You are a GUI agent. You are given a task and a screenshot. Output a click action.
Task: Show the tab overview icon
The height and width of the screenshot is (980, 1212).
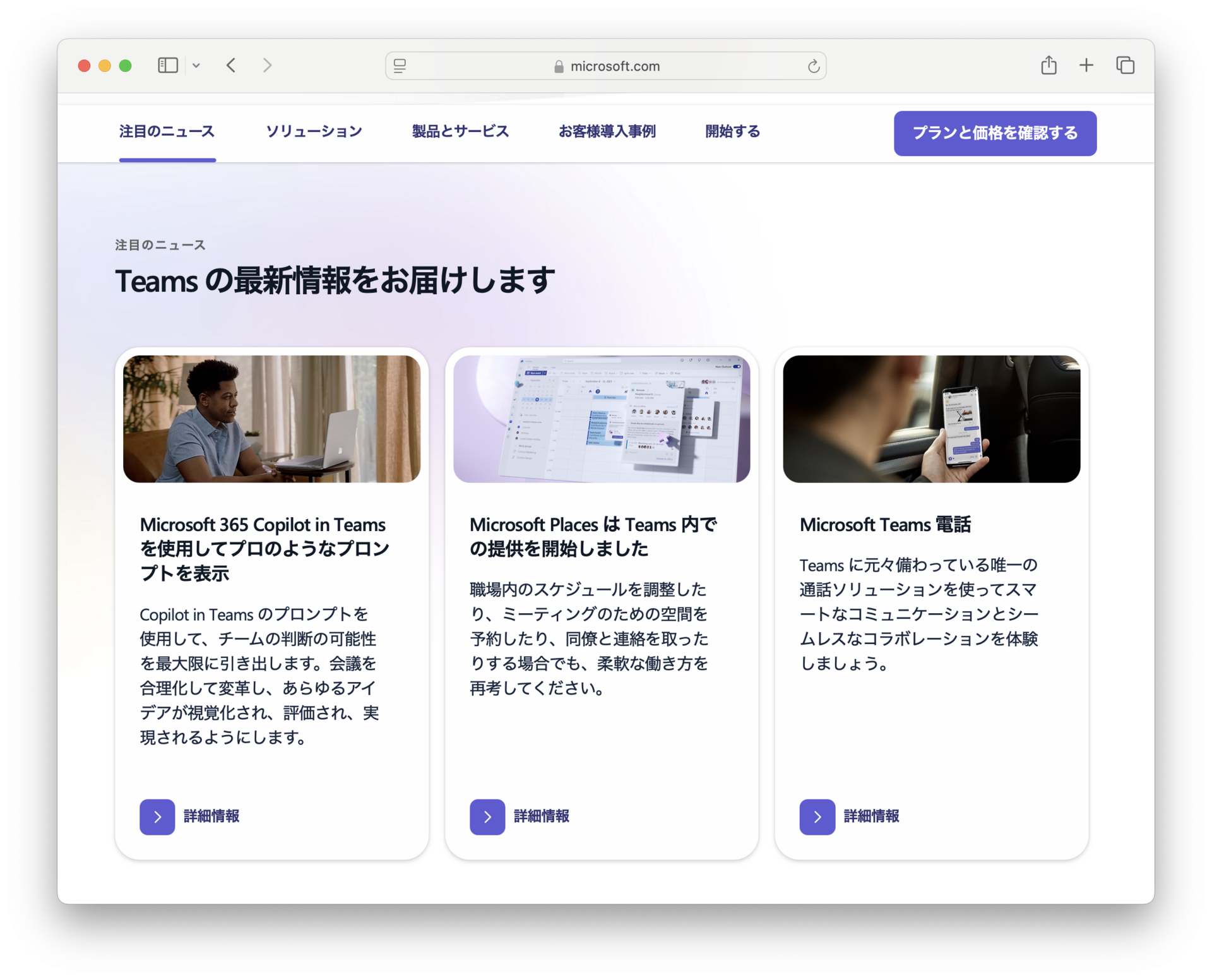point(1125,65)
